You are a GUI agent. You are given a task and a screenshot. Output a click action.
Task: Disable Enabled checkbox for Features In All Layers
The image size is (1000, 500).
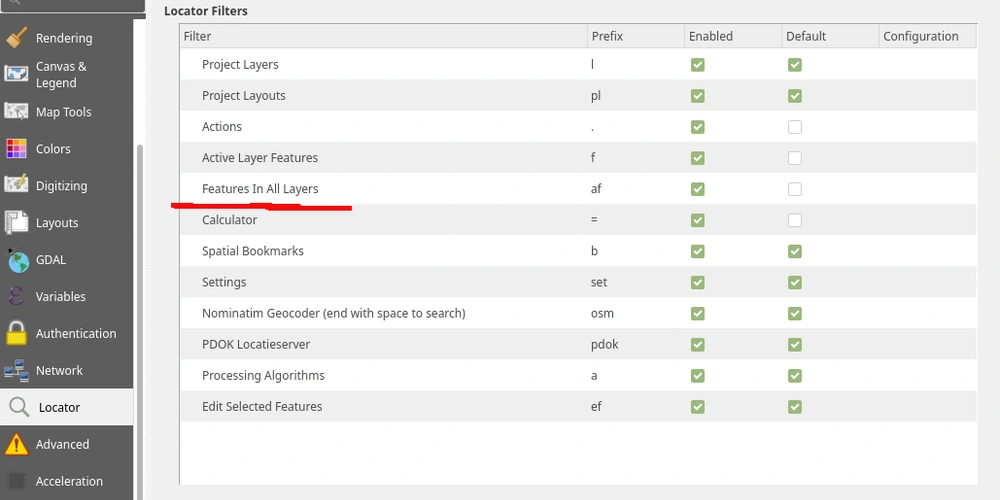click(x=698, y=189)
